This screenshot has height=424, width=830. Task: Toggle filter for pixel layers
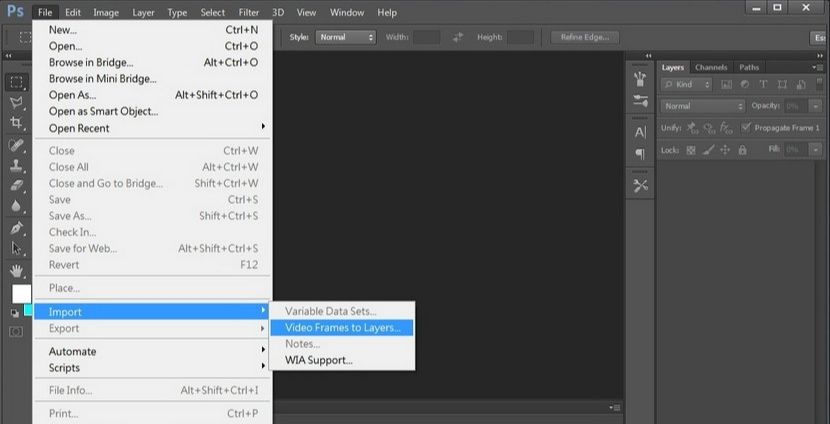coord(726,84)
